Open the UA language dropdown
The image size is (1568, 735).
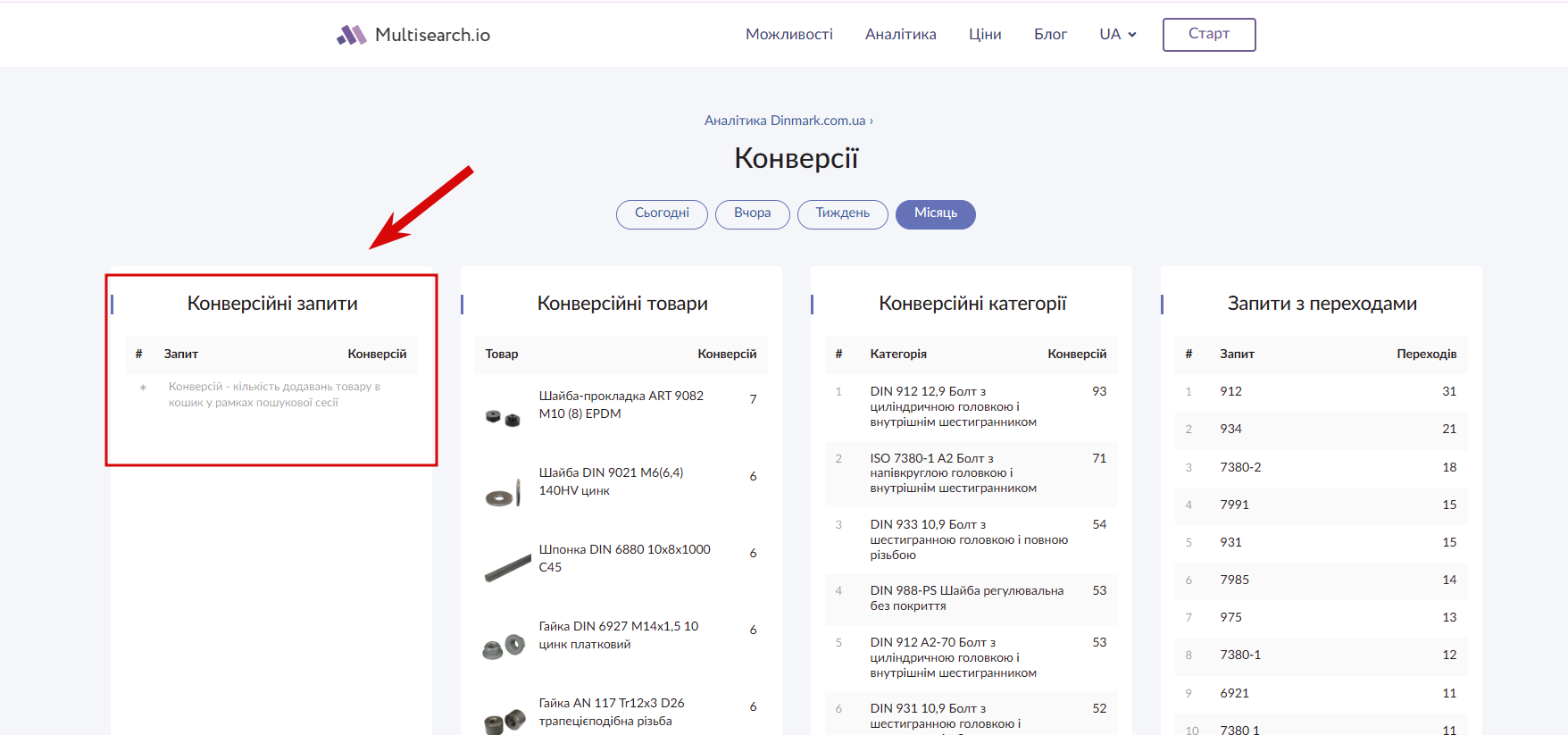[1117, 35]
